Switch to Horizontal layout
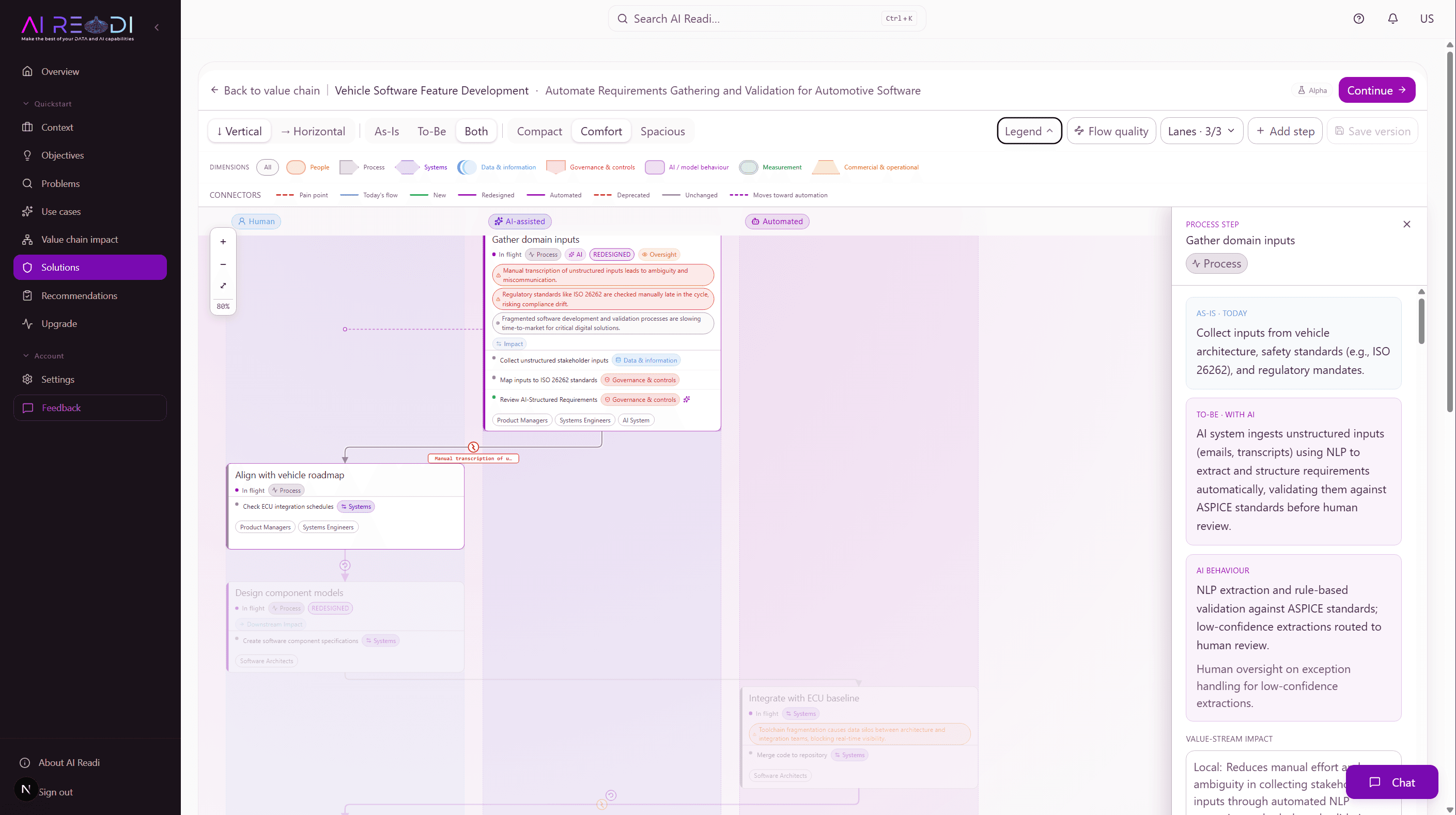 (x=313, y=131)
